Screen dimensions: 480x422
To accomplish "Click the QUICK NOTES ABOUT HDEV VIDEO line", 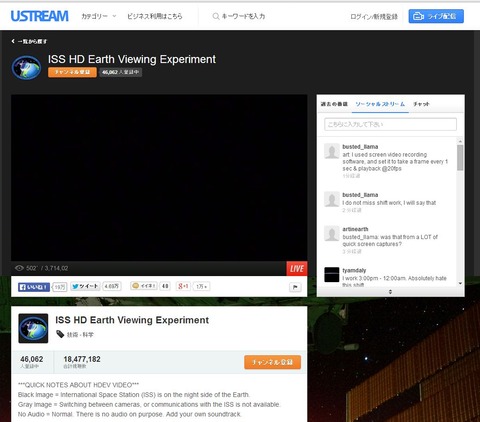I will (78, 385).
